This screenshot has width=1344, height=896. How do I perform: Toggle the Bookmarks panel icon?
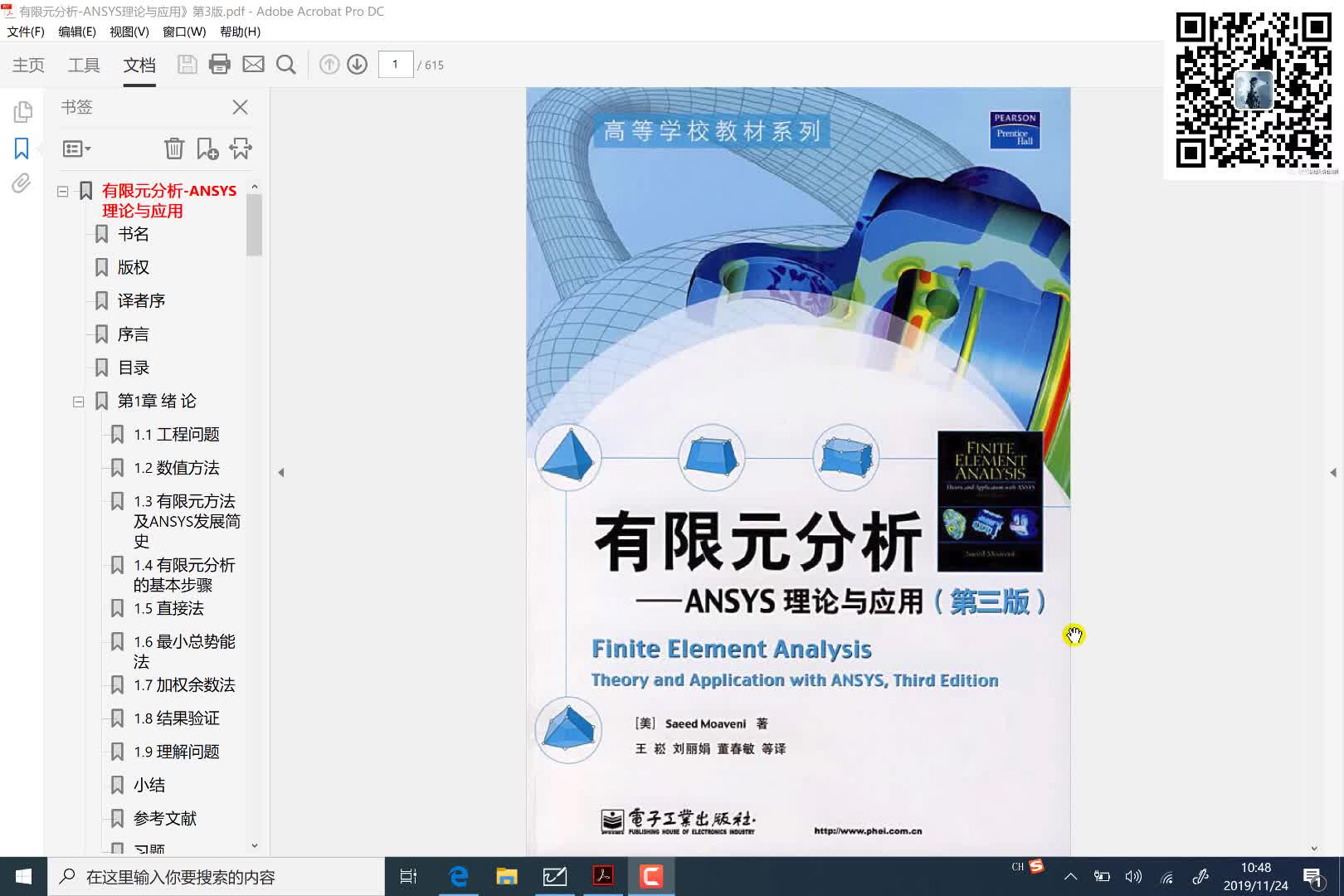point(22,149)
